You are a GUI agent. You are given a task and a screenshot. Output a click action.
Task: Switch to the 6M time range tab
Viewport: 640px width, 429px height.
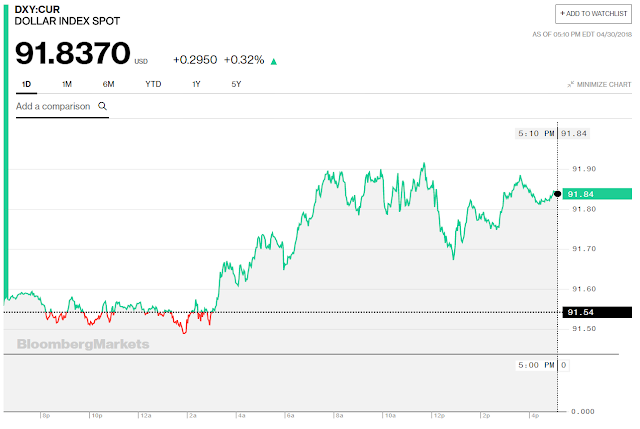pyautogui.click(x=108, y=84)
